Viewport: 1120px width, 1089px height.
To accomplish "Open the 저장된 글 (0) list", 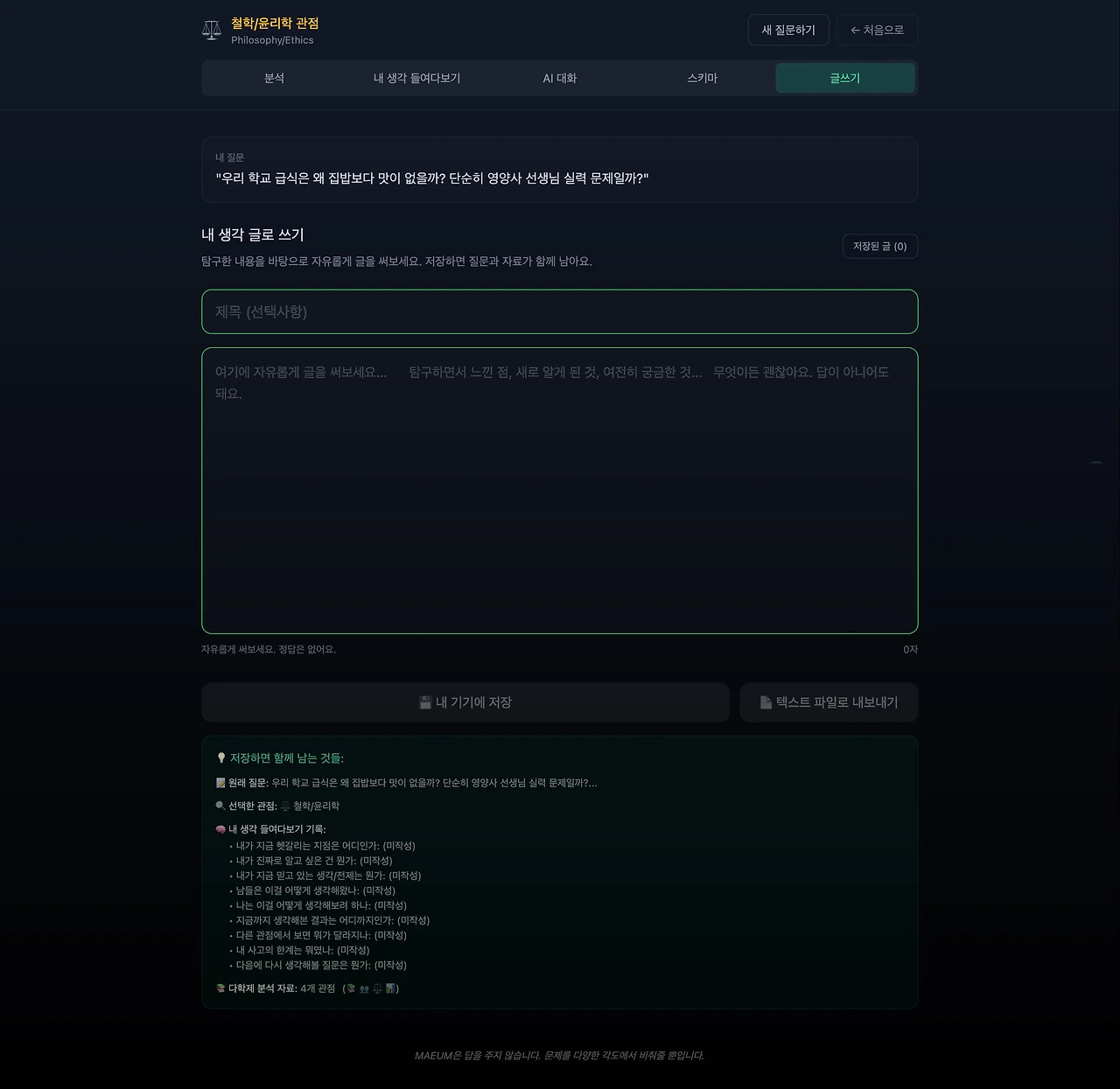I will [880, 247].
